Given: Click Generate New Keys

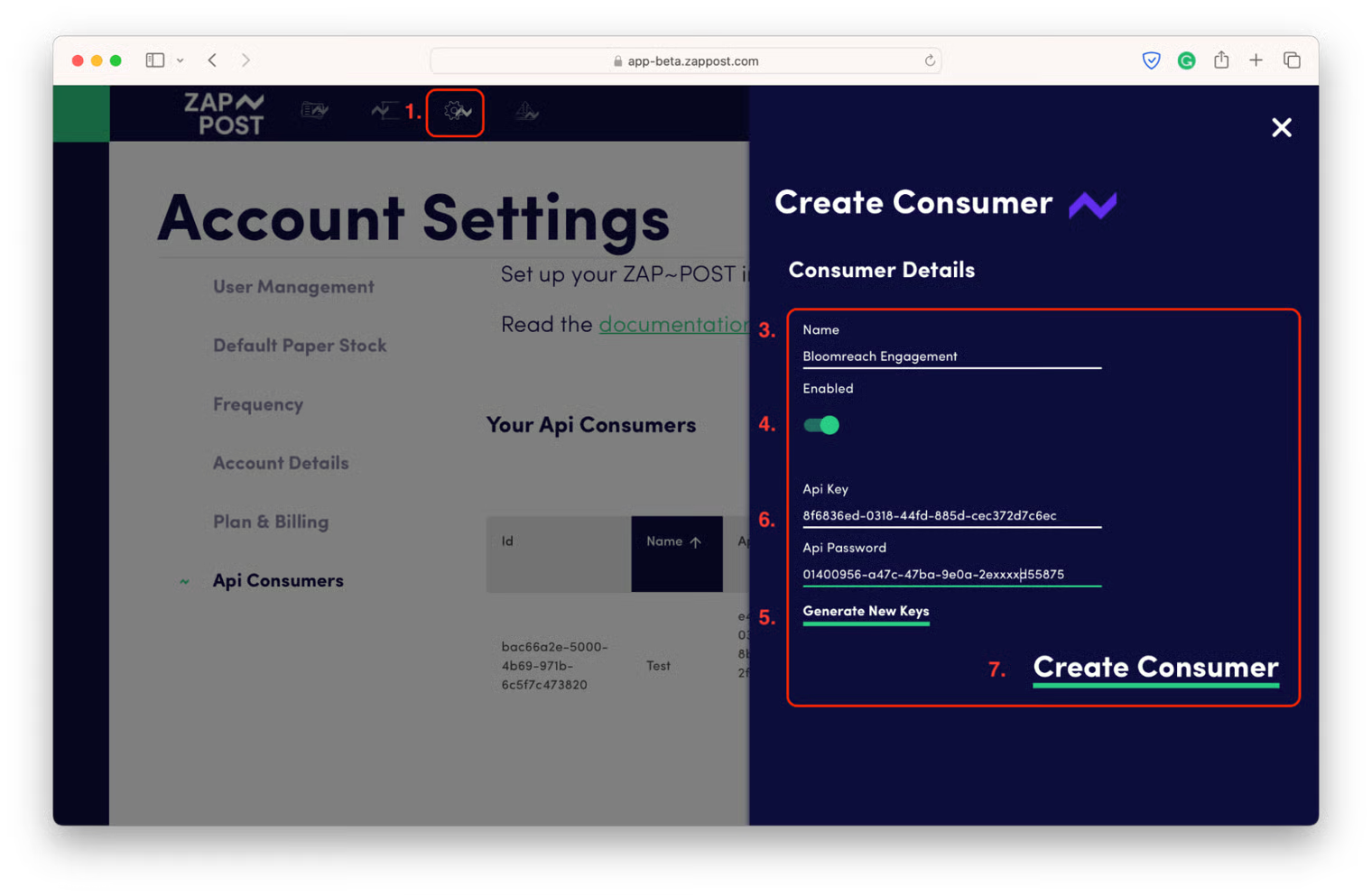Looking at the screenshot, I should [x=866, y=611].
